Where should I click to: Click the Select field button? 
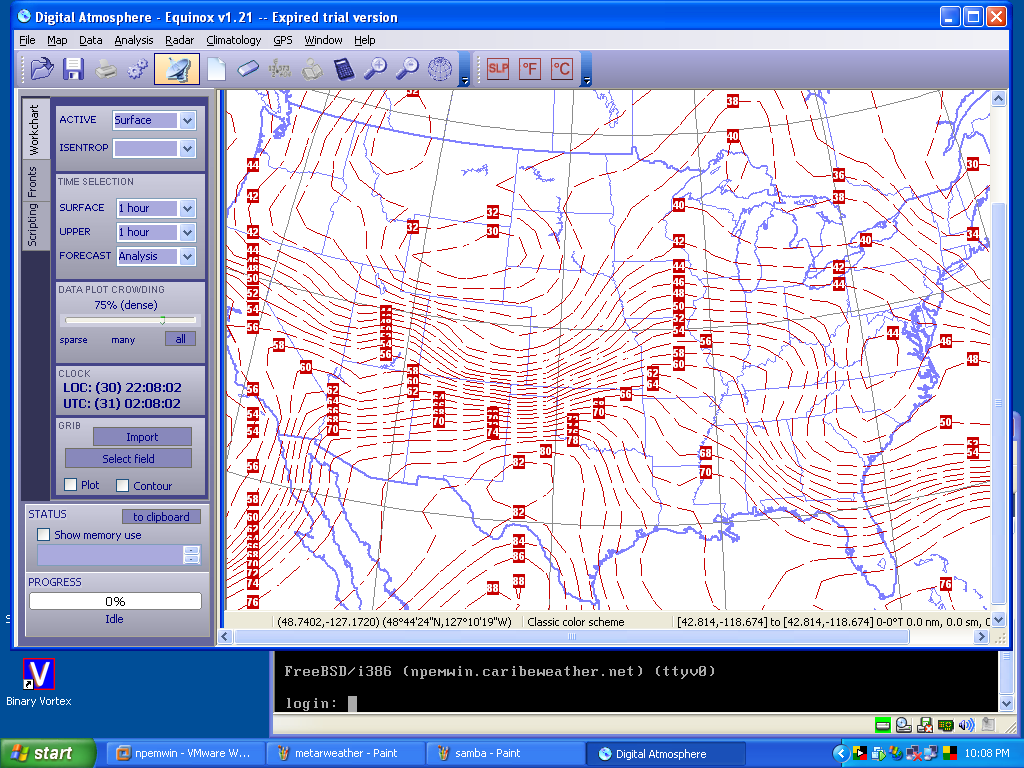[128, 458]
